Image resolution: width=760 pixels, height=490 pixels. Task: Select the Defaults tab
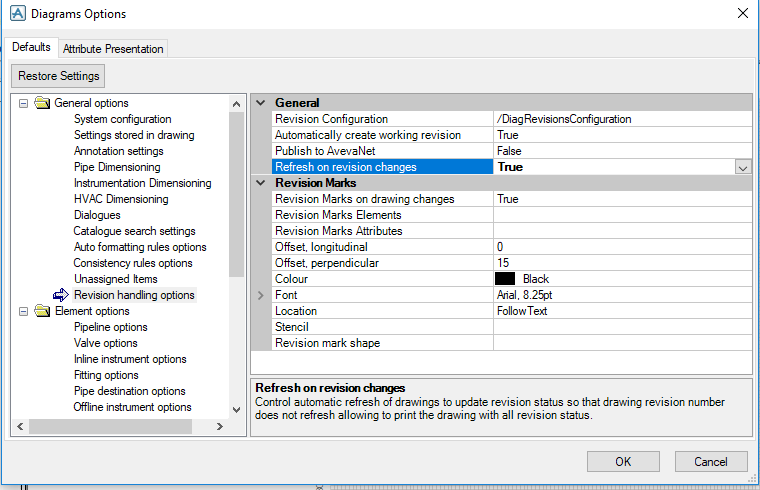pos(31,47)
